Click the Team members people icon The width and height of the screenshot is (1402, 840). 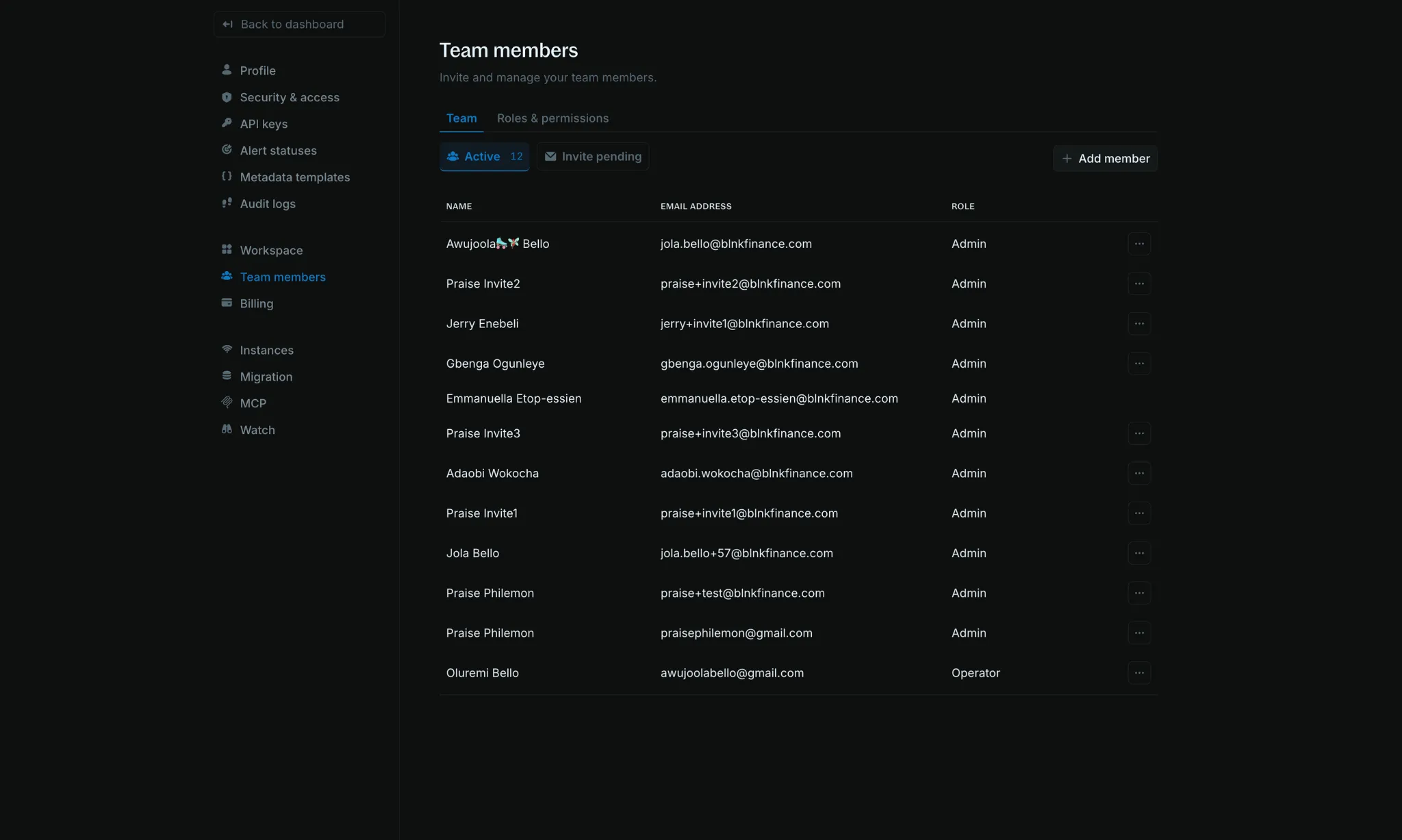[227, 277]
